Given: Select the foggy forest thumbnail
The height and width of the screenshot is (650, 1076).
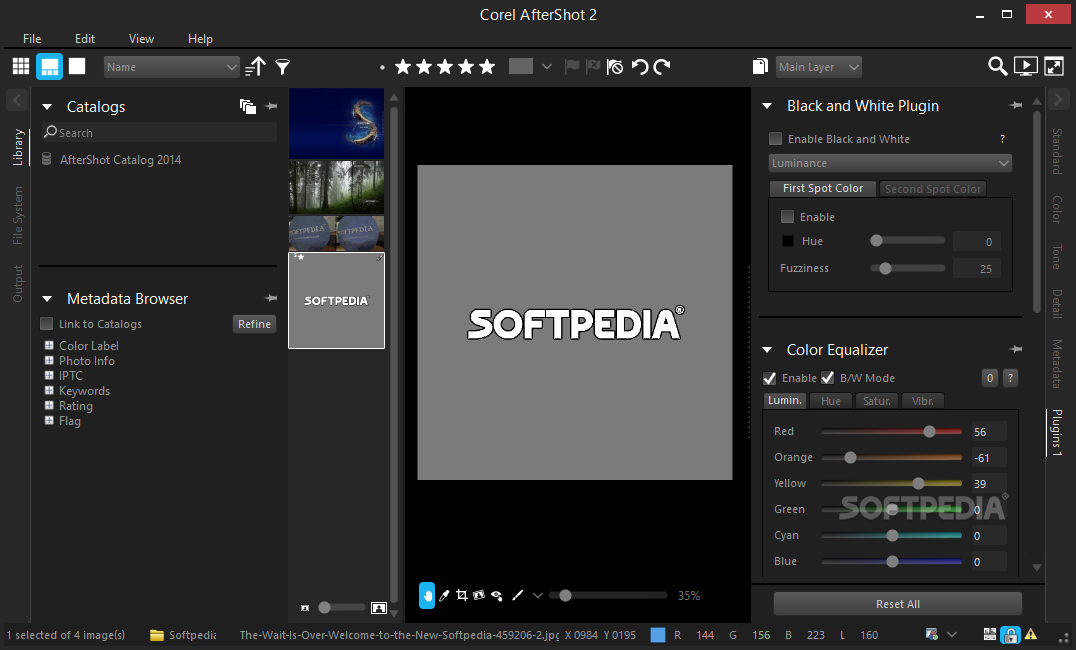Looking at the screenshot, I should 336,187.
